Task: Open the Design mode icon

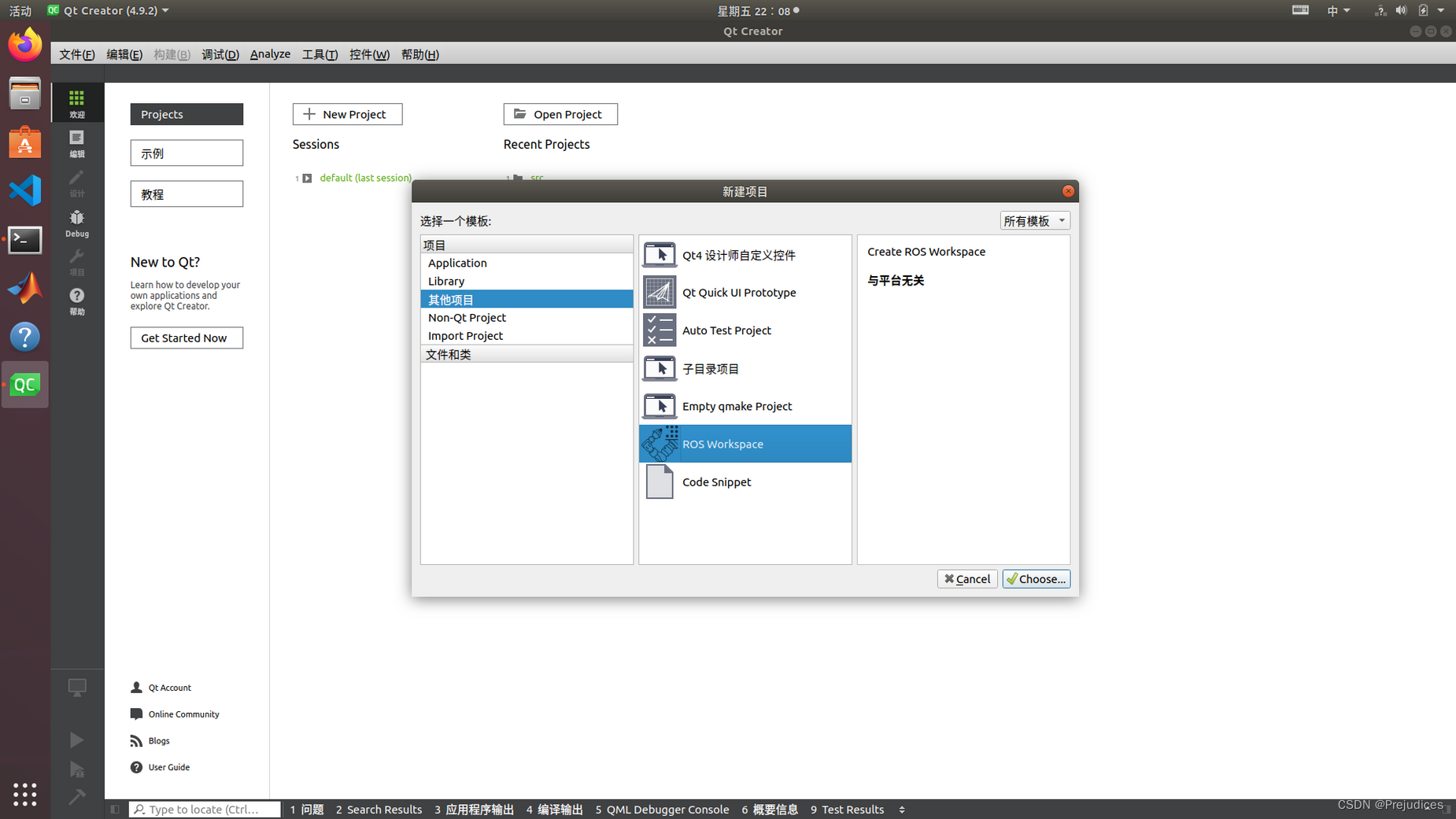Action: coord(76,183)
